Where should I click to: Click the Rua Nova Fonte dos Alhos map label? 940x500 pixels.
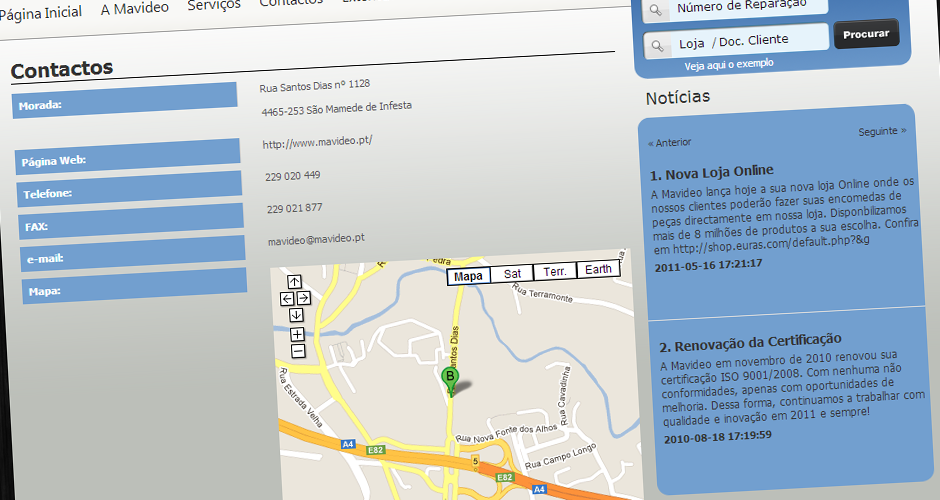click(507, 433)
